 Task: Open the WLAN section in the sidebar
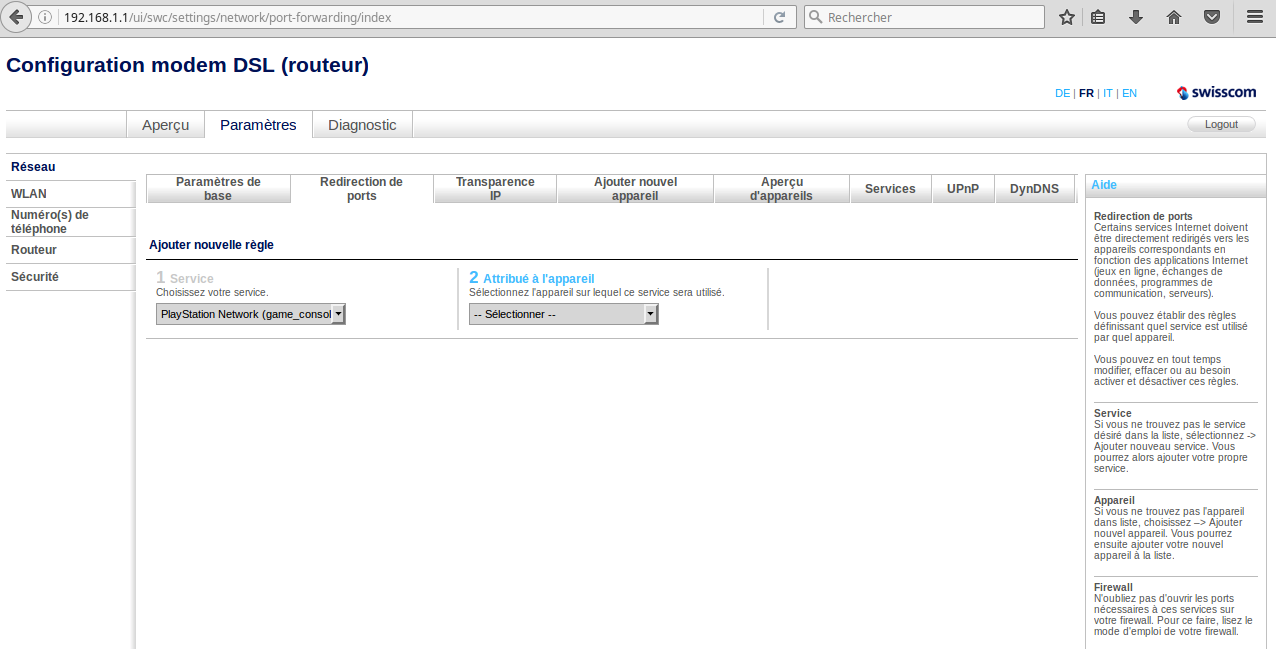[x=27, y=193]
